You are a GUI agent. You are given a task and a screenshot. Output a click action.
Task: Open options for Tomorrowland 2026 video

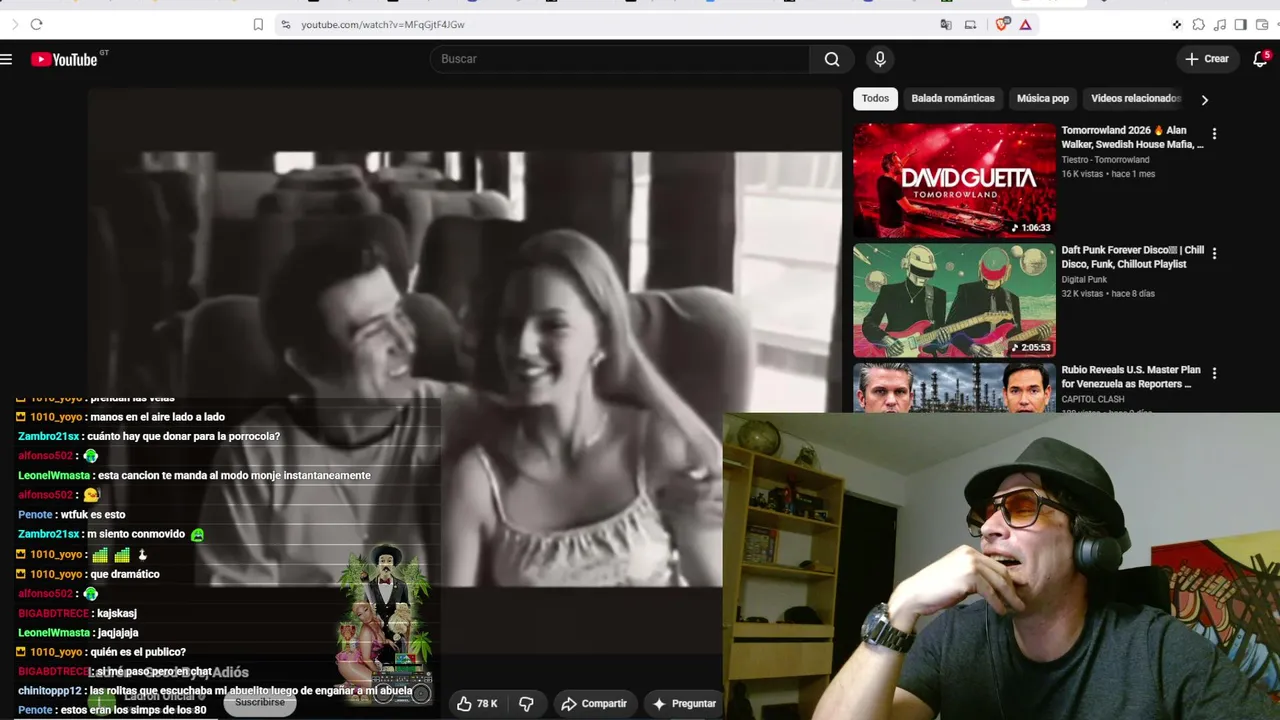(1214, 134)
